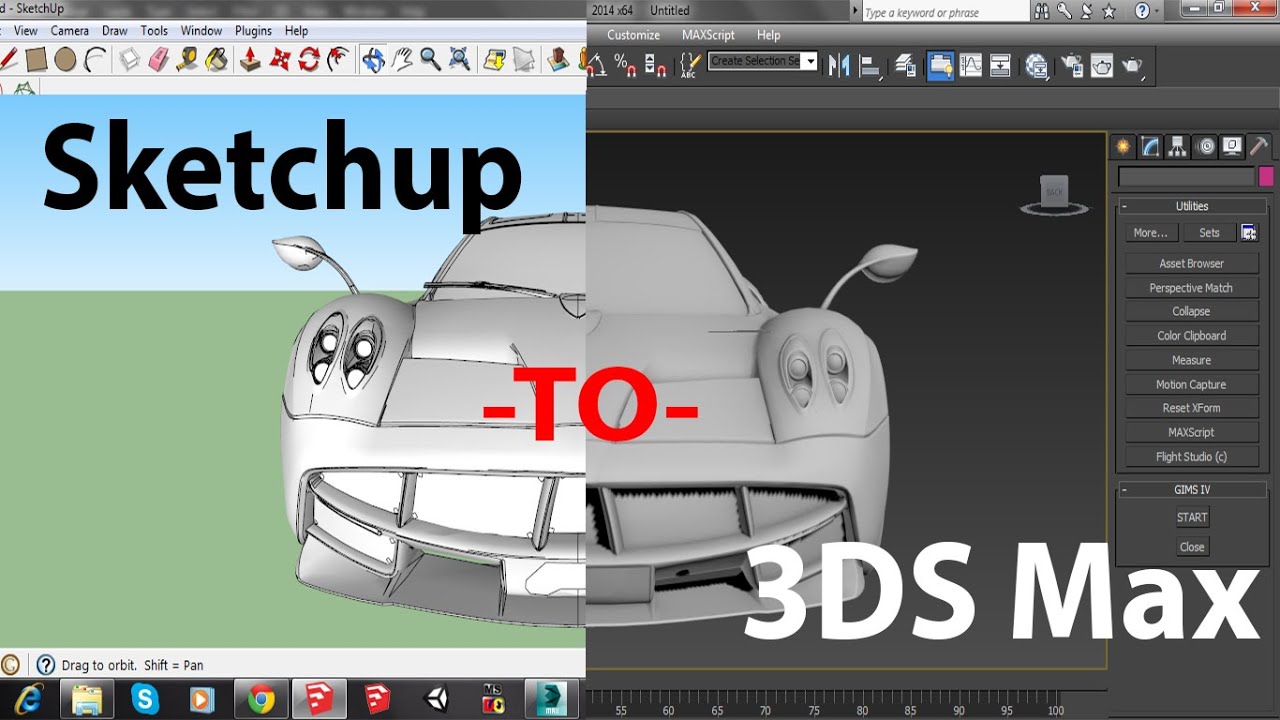Select the SketchUp Arc tool
This screenshot has height=720, width=1280.
pos(95,60)
